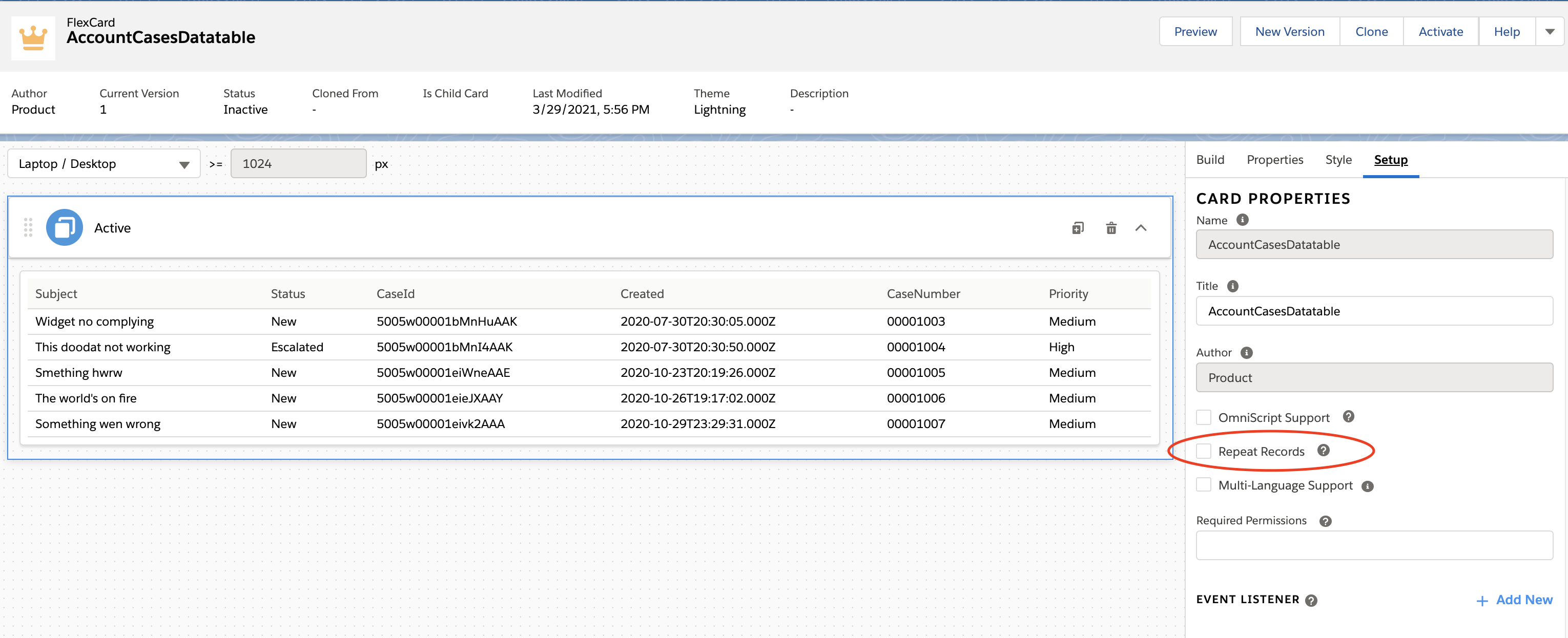Show info for Multi-Language Support
Screen dimensions: 1568x638
coord(1367,486)
